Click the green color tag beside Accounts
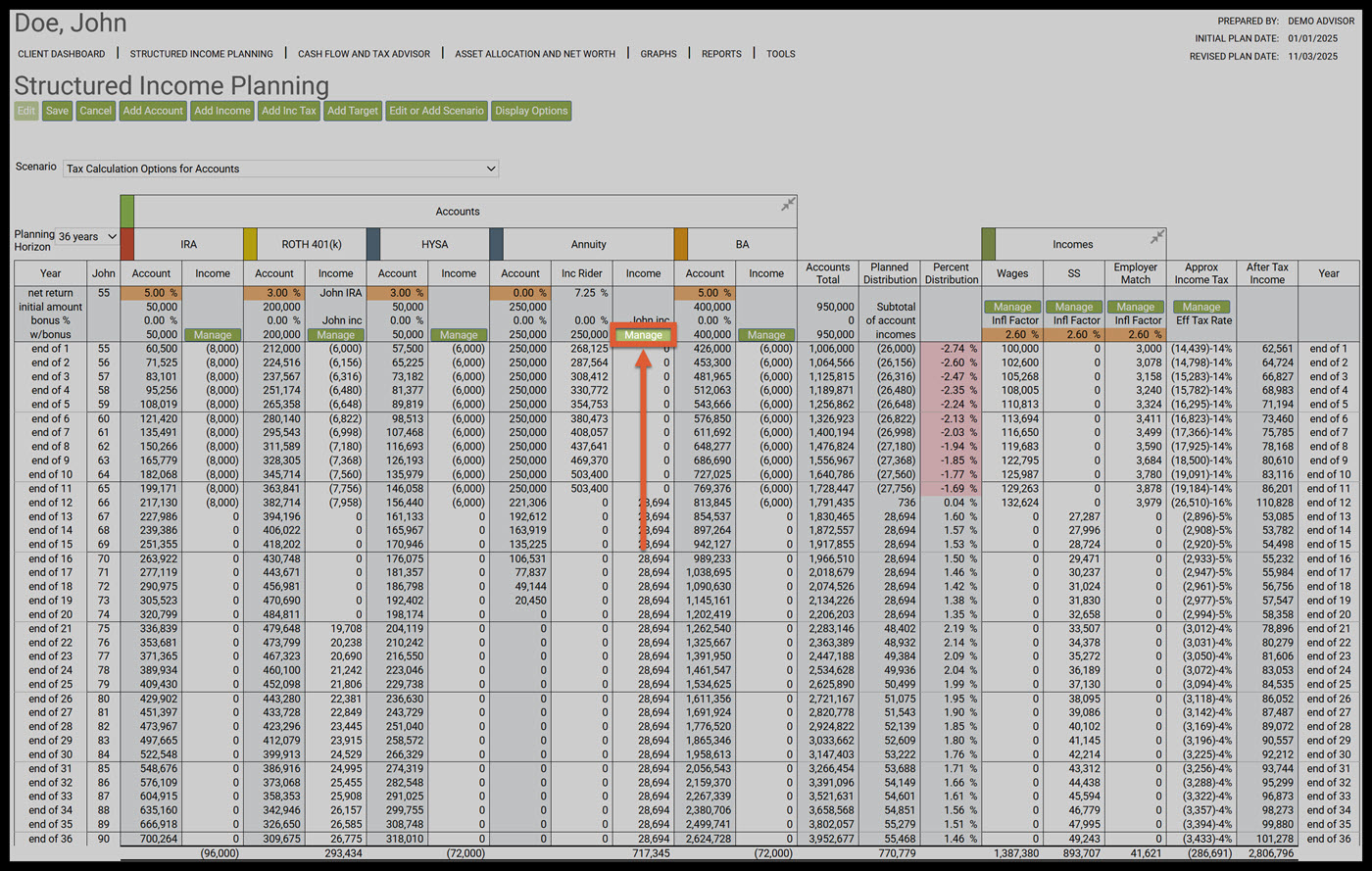This screenshot has width=1372, height=871. (126, 211)
